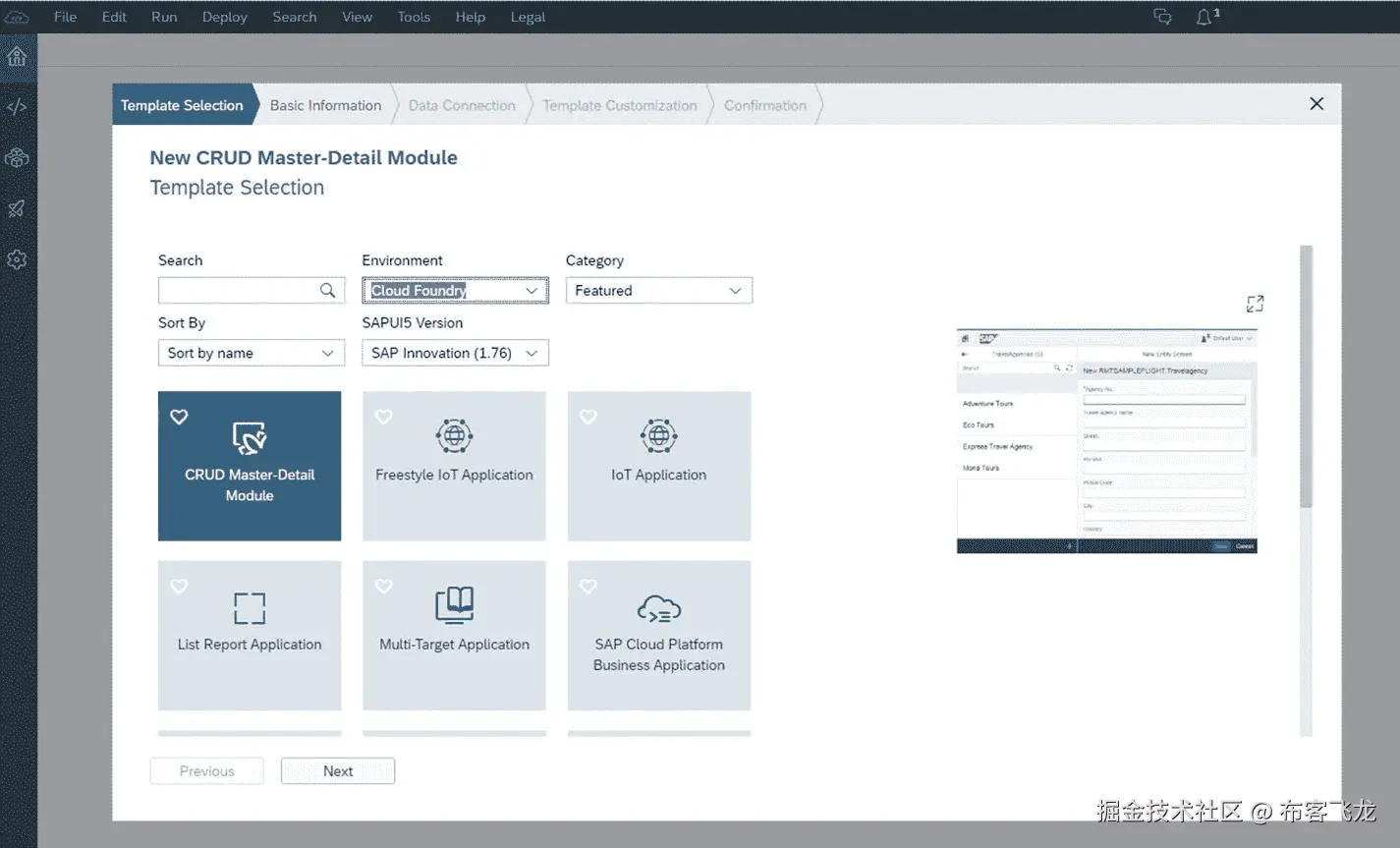
Task: Open the notifications bell icon
Action: click(x=1204, y=17)
